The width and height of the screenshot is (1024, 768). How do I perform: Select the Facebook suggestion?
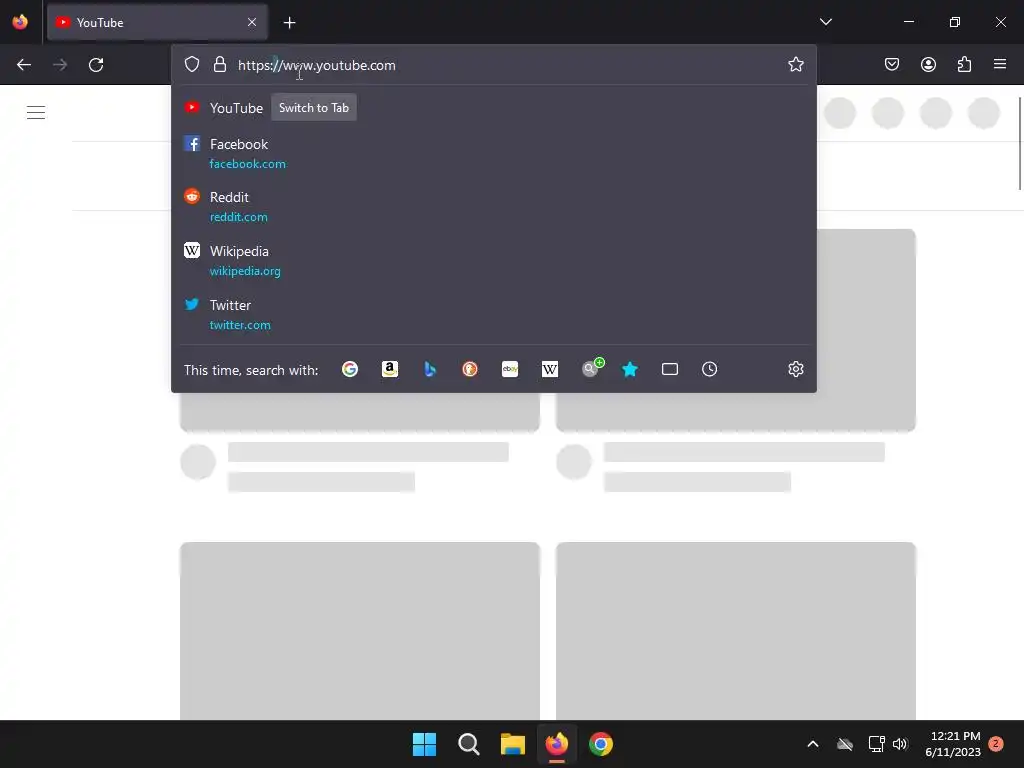click(x=494, y=153)
